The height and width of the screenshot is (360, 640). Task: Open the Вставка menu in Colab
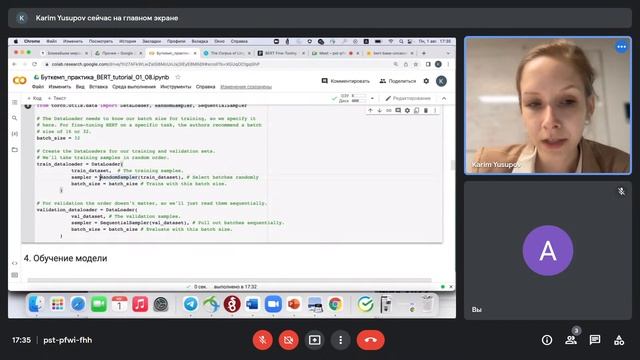point(98,87)
